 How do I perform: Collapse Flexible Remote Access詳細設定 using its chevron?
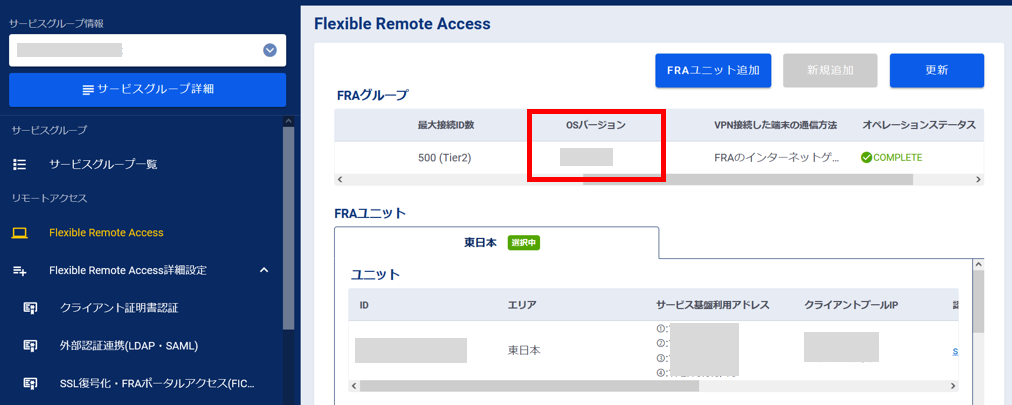click(264, 270)
